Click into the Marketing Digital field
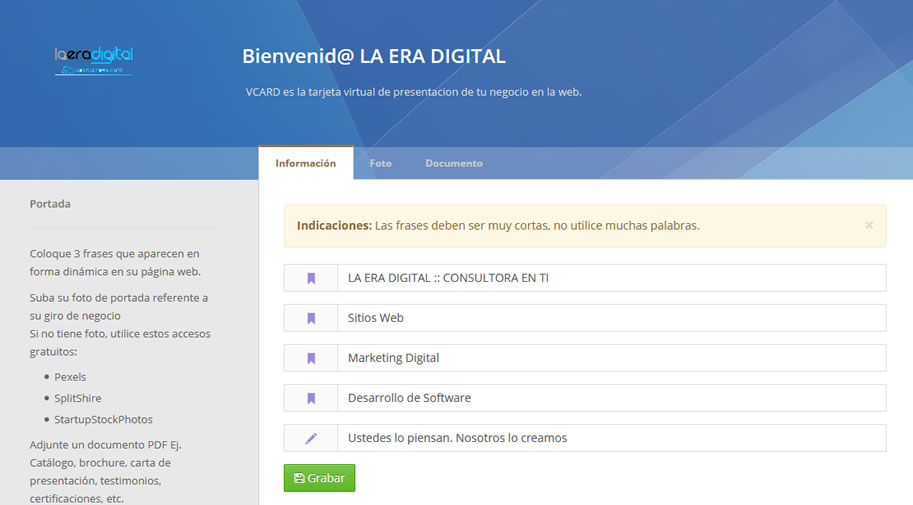The image size is (913, 505). coord(610,358)
